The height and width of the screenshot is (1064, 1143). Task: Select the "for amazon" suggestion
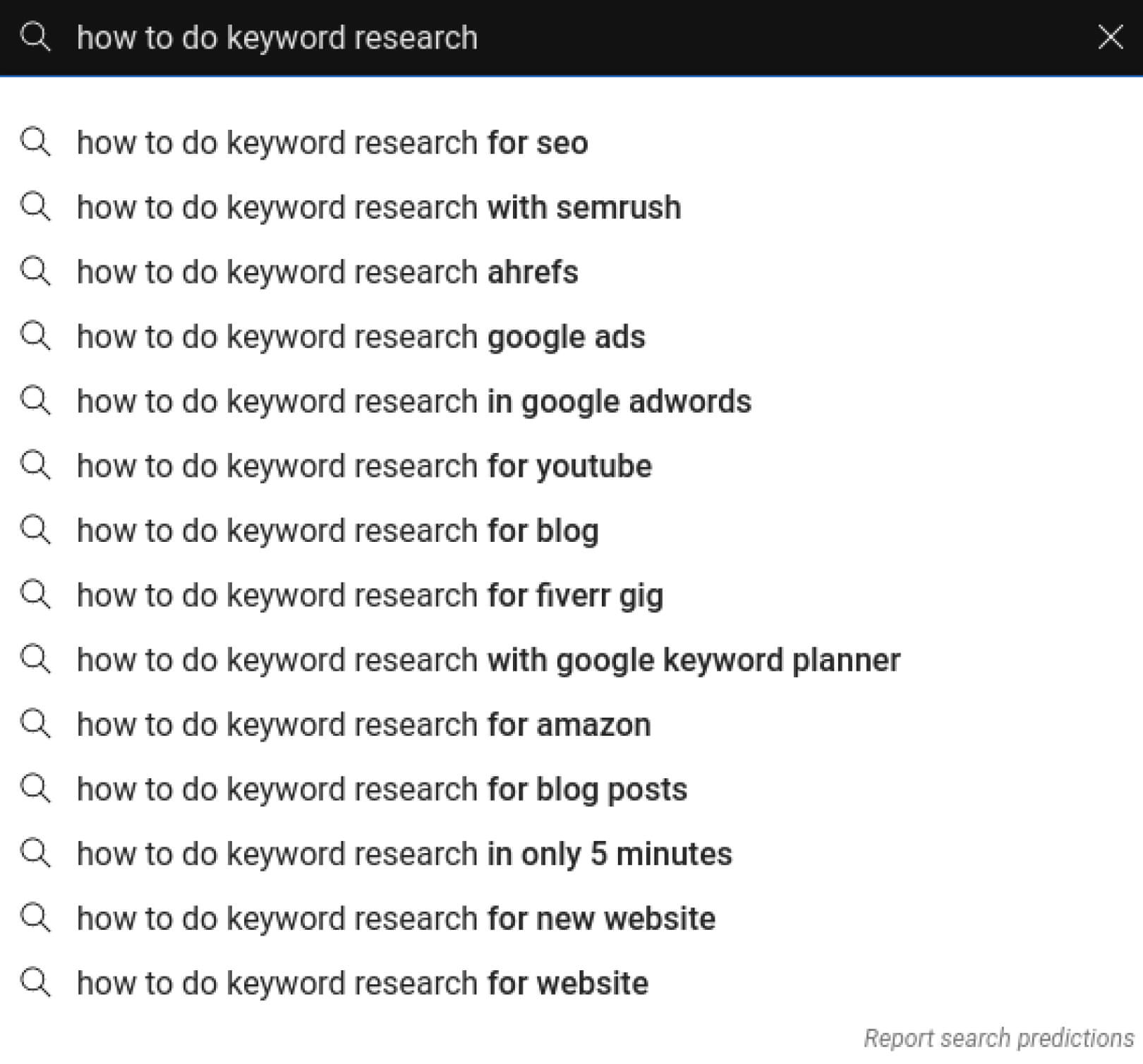[363, 725]
